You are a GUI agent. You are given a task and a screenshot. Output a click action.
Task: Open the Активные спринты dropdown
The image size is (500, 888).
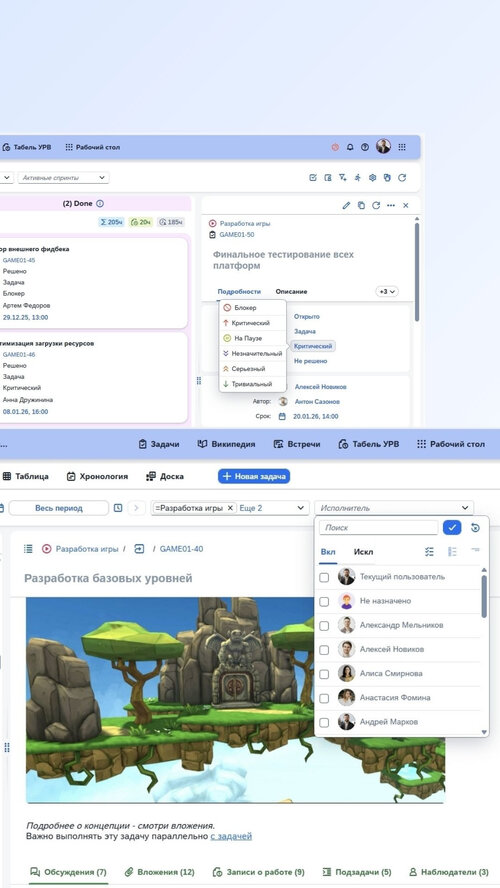[63, 178]
